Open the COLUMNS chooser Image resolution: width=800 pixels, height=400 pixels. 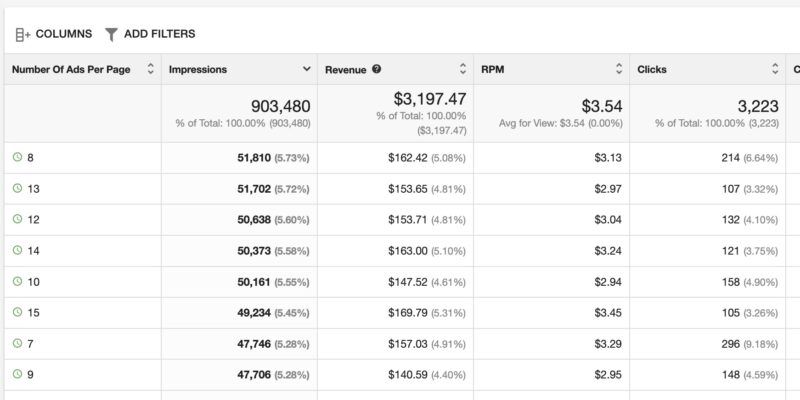(63, 34)
